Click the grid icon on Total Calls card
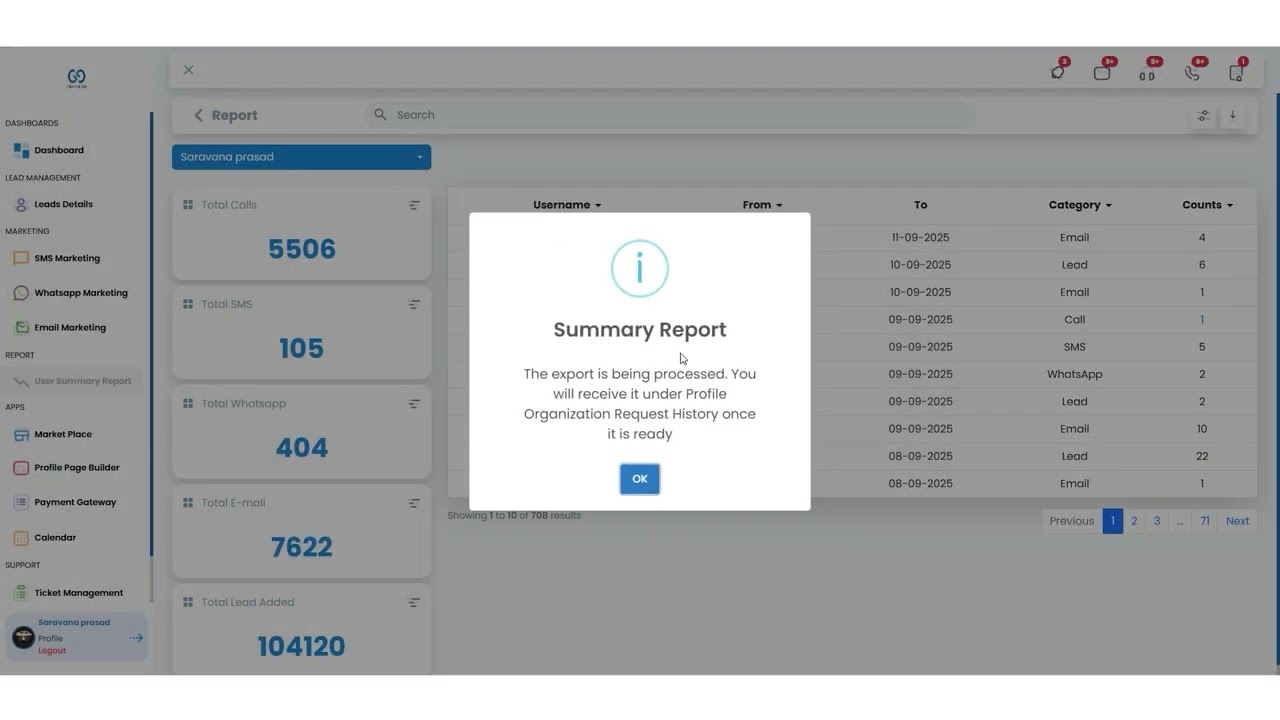The image size is (1280, 720). click(187, 205)
